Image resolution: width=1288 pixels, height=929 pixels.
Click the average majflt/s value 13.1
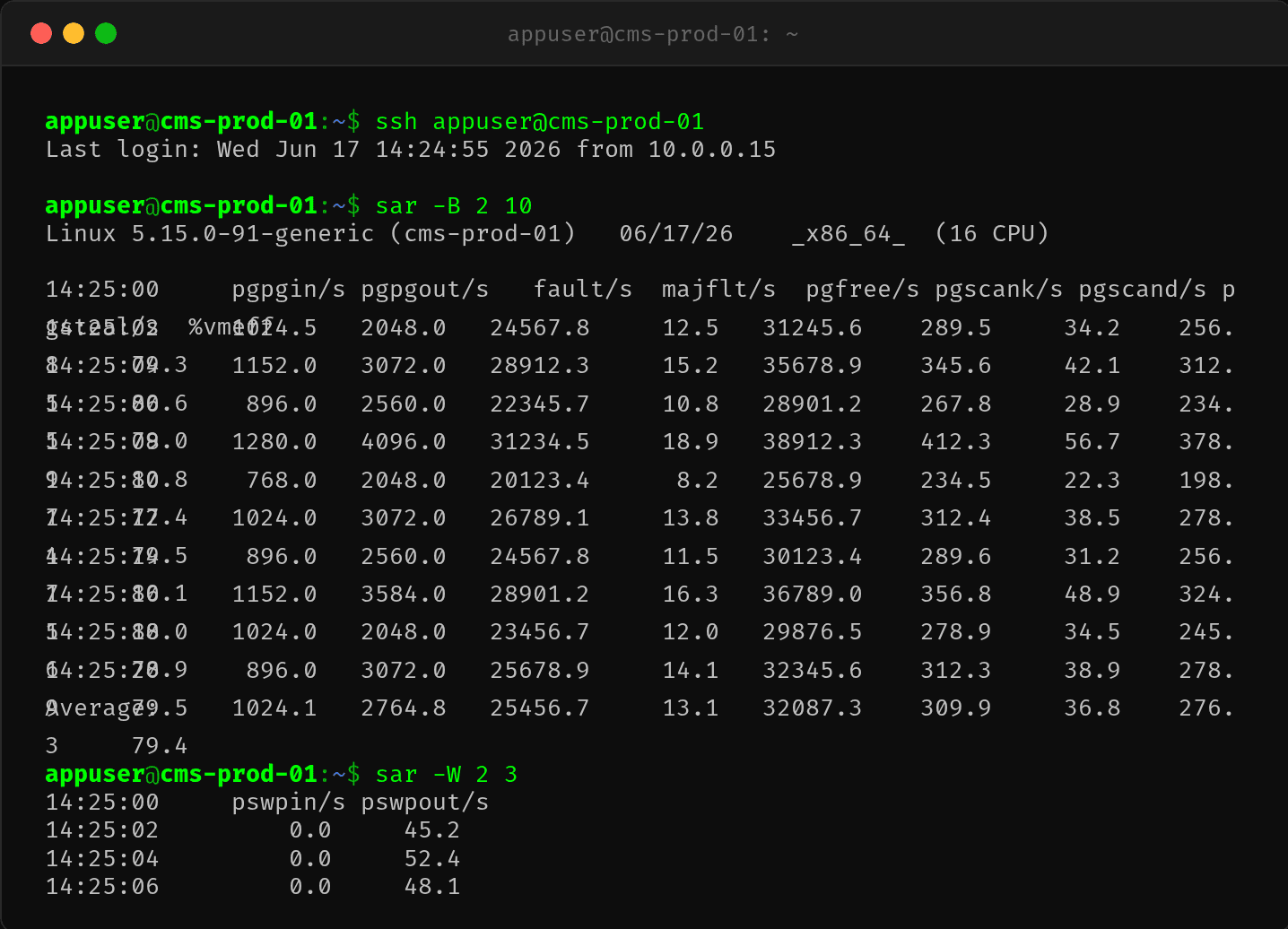point(691,708)
